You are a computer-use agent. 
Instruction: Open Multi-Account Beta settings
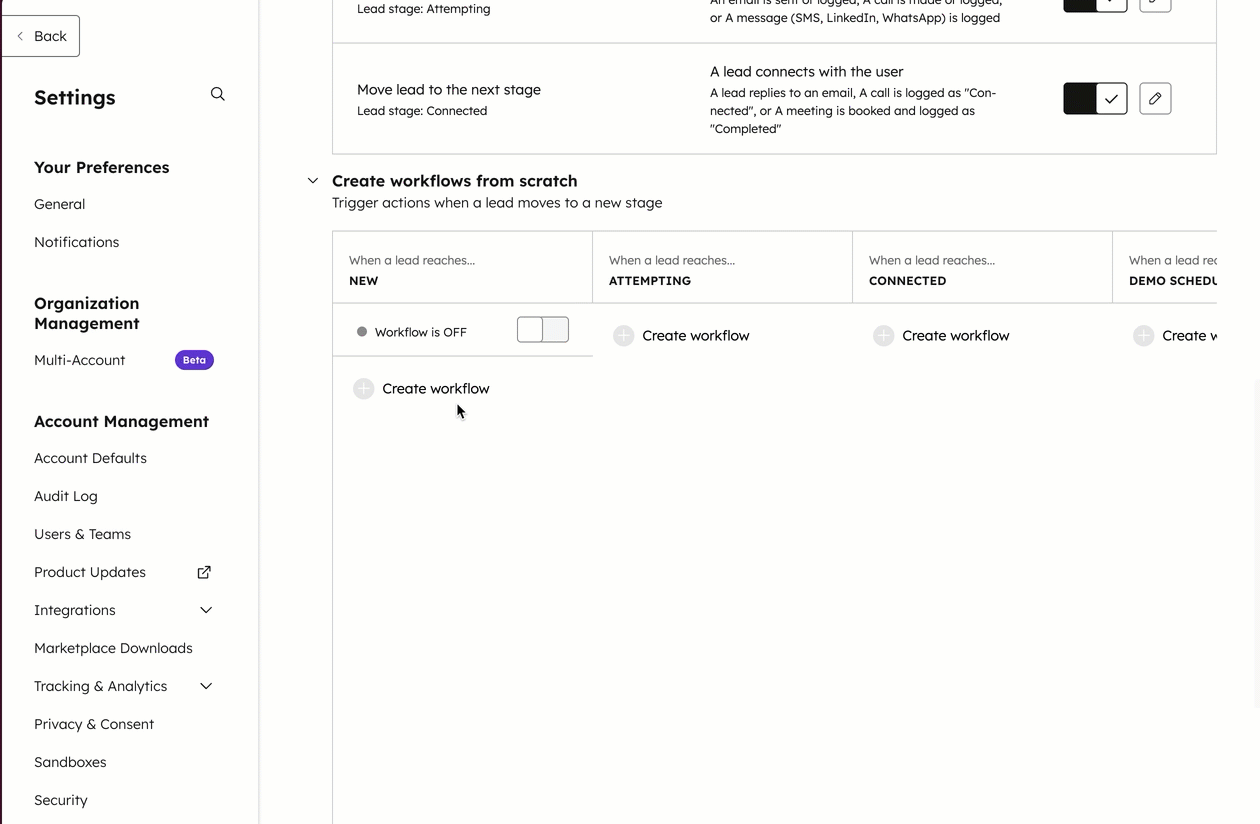pyautogui.click(x=80, y=360)
